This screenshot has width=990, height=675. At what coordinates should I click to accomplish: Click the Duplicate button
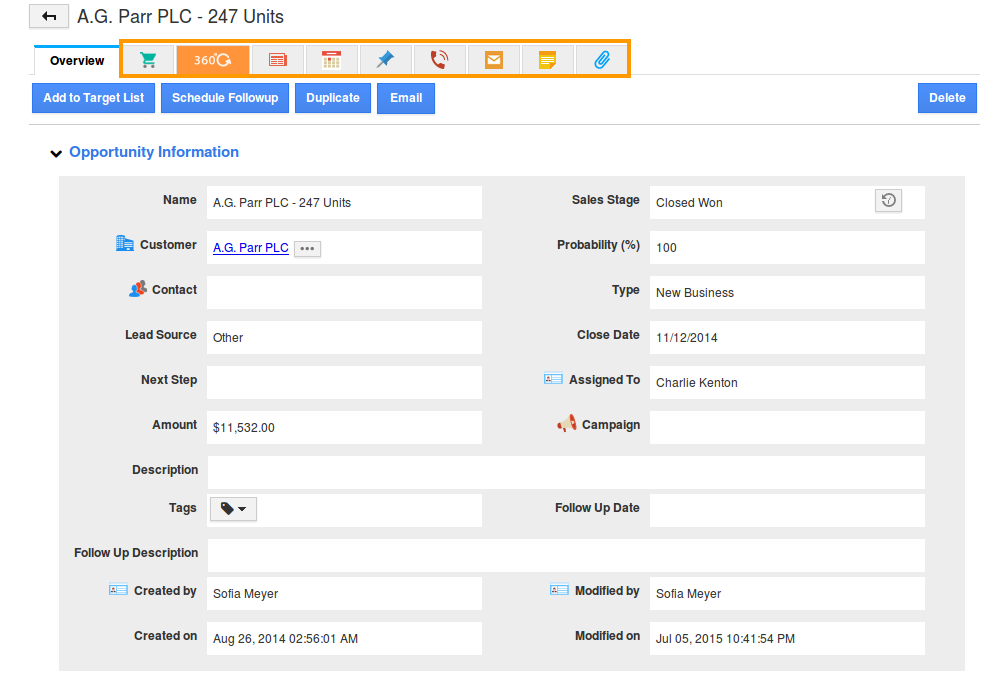[x=333, y=98]
